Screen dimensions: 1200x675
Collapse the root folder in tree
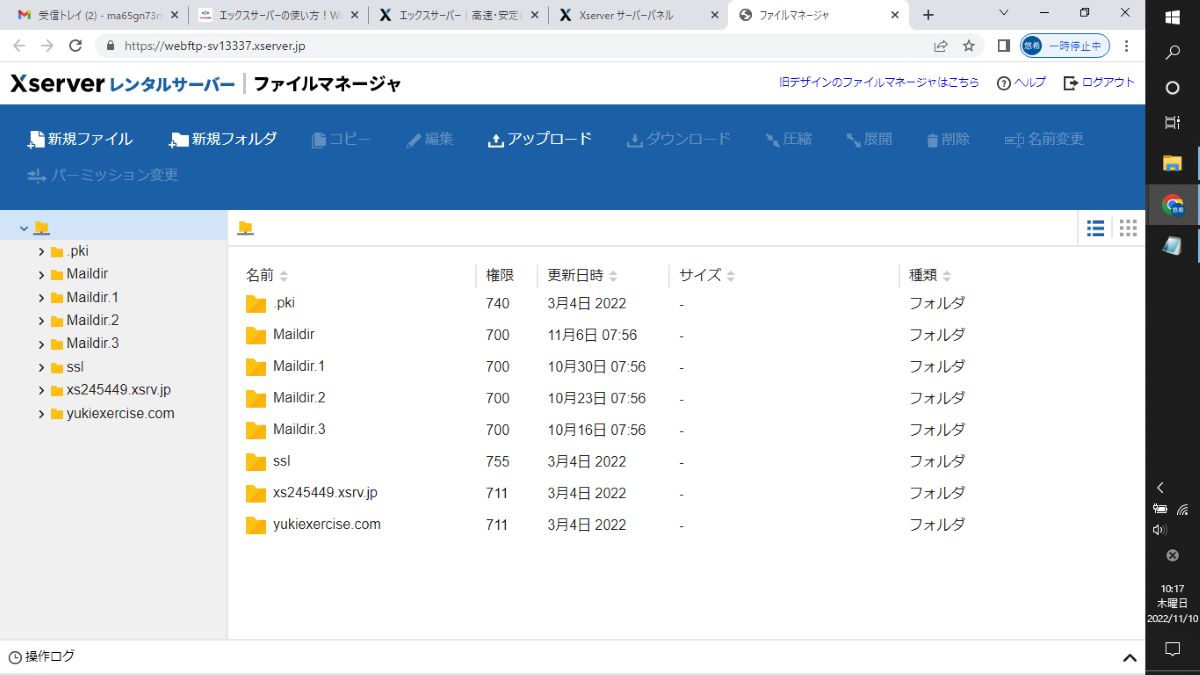point(24,228)
